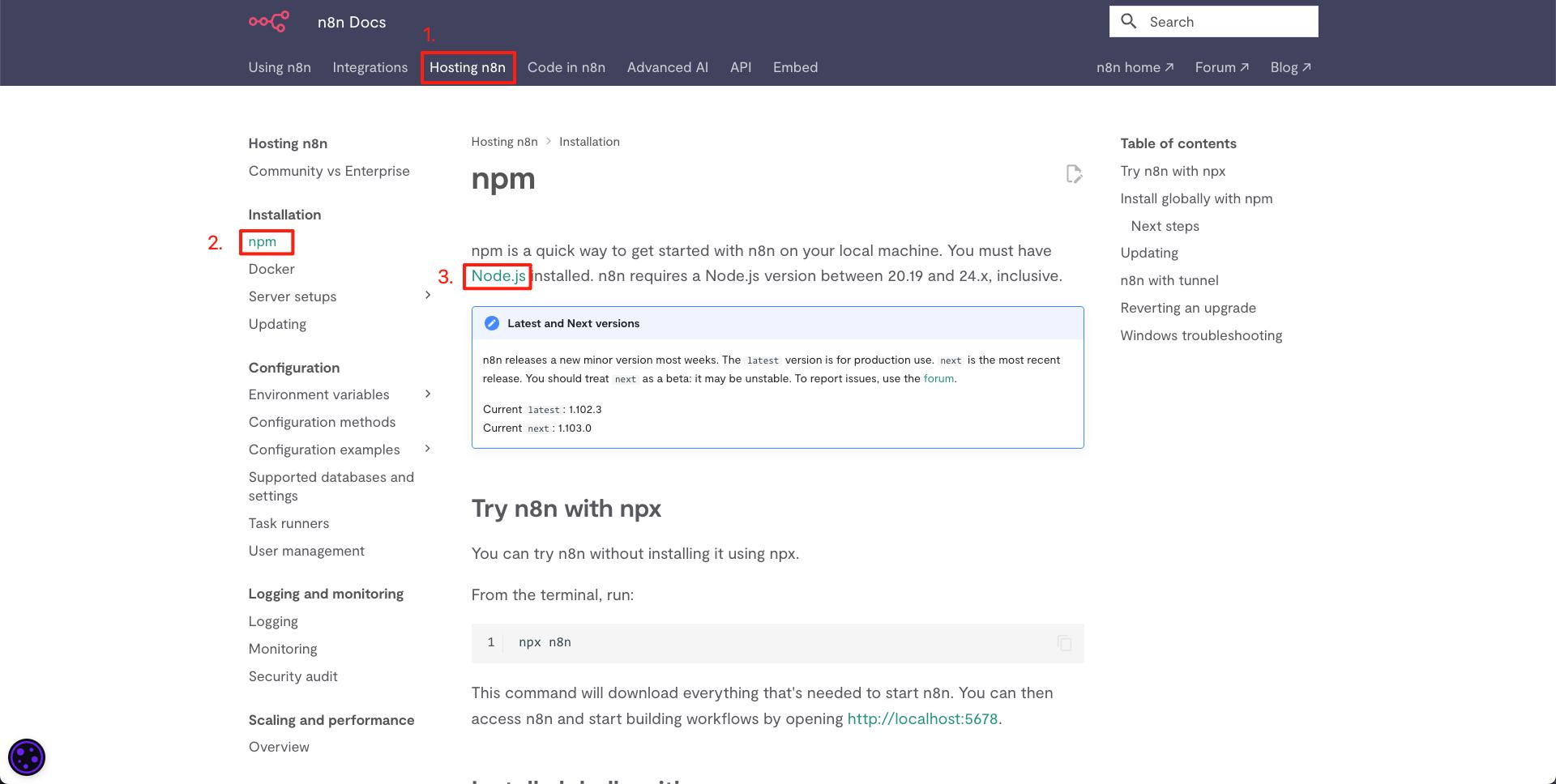Expand the Configuration examples chevron
1556x784 pixels.
[x=428, y=450]
